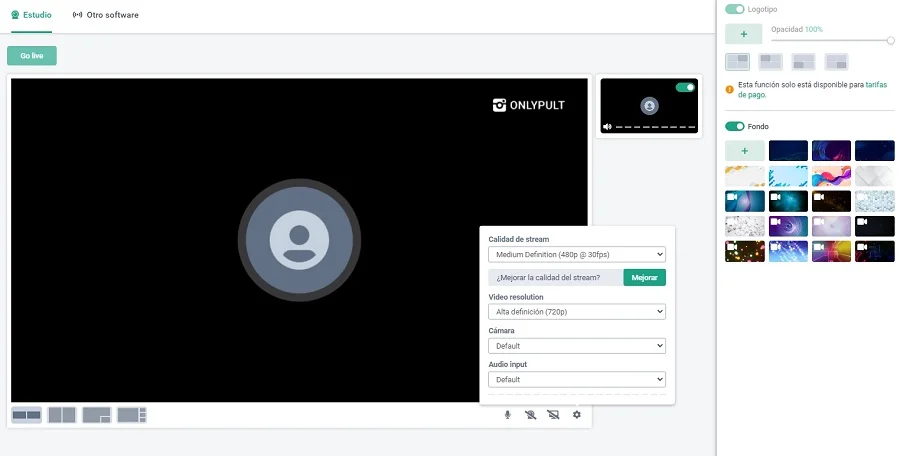Viewport: 900px width, 456px height.
Task: Mute the microphone in the studio toolbar
Action: point(507,415)
